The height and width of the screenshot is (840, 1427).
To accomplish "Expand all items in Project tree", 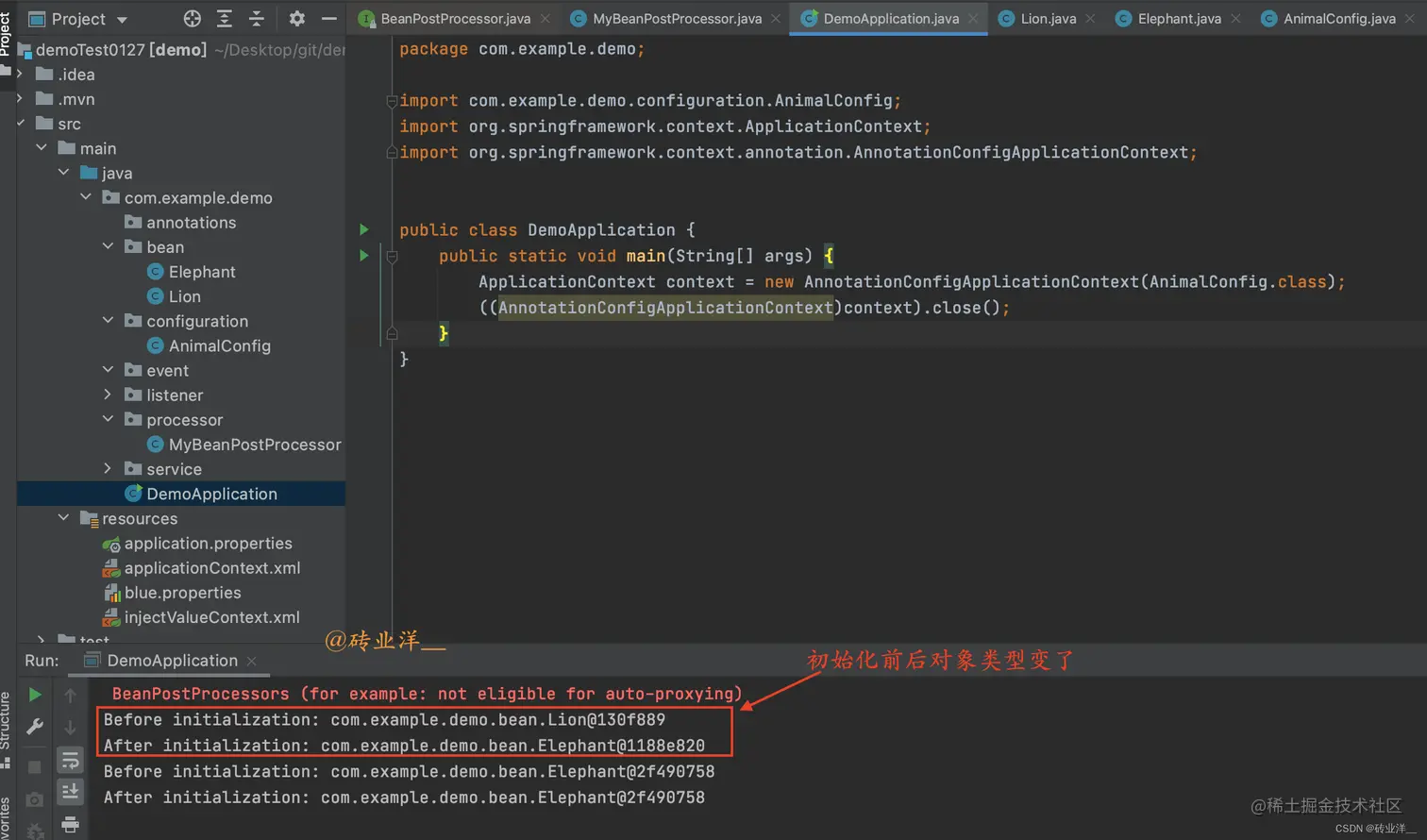I will point(225,19).
